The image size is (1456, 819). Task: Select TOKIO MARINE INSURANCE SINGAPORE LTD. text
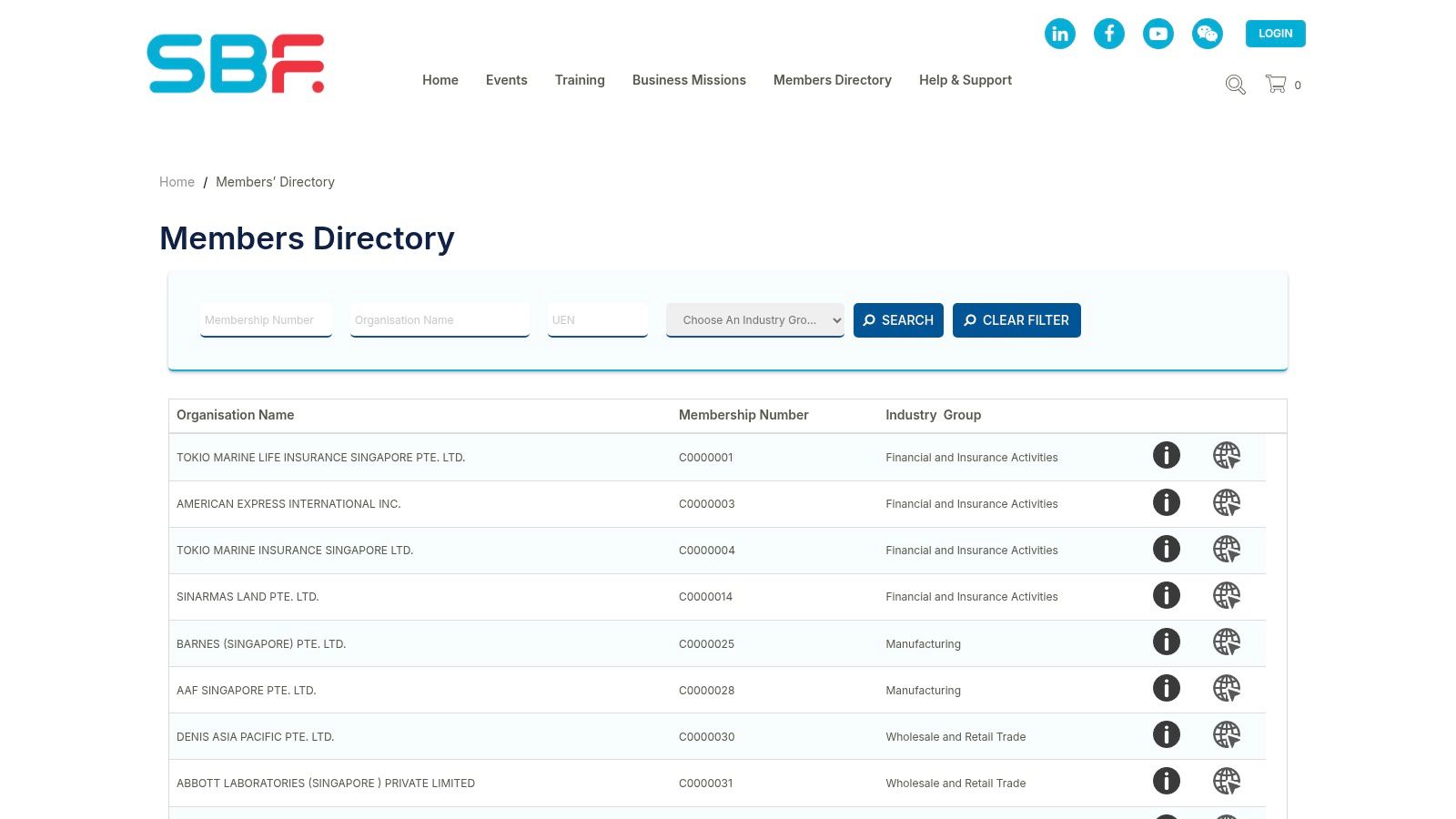click(x=295, y=551)
